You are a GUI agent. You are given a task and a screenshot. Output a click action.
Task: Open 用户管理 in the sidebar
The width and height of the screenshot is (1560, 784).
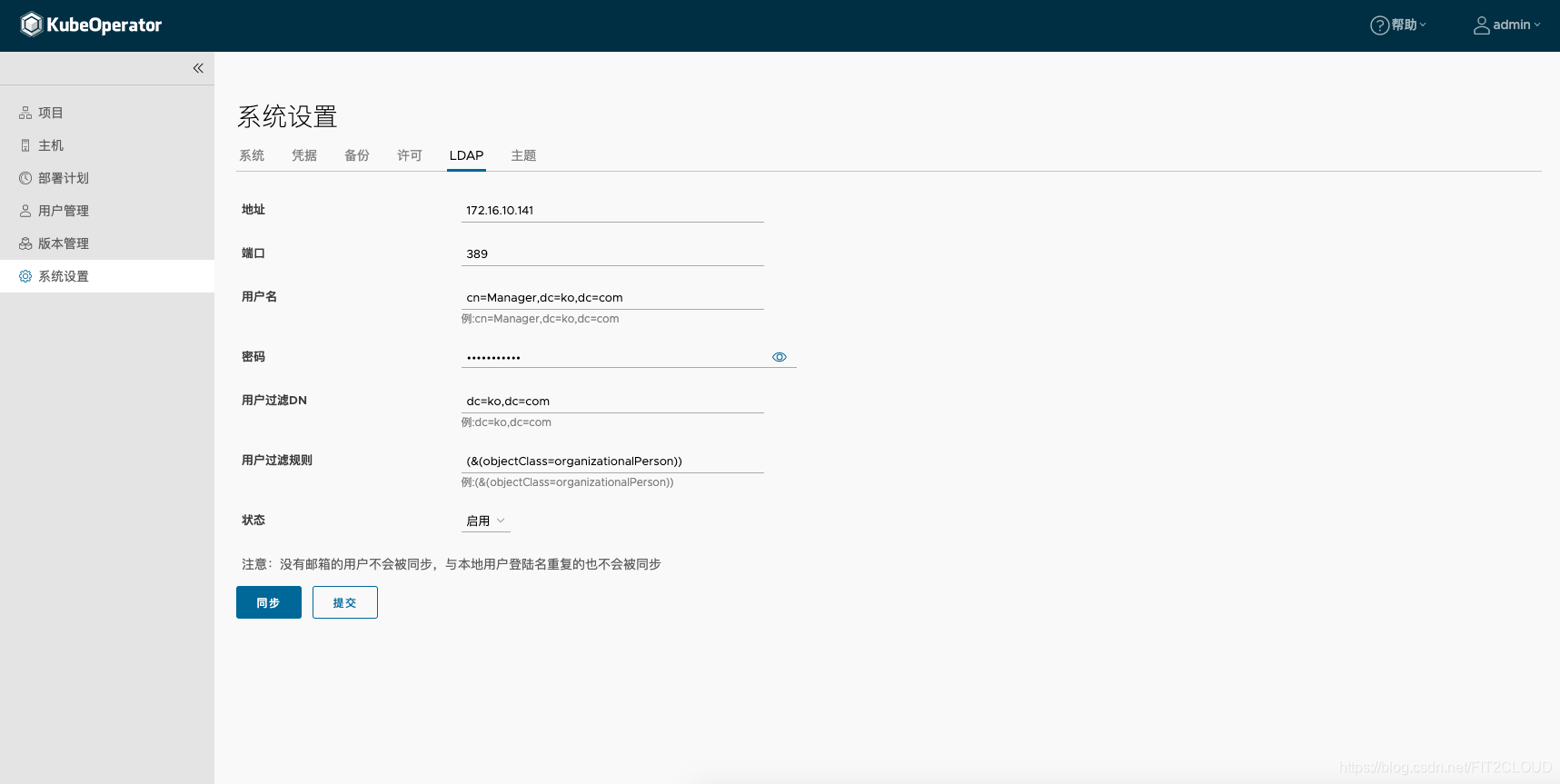pos(107,211)
